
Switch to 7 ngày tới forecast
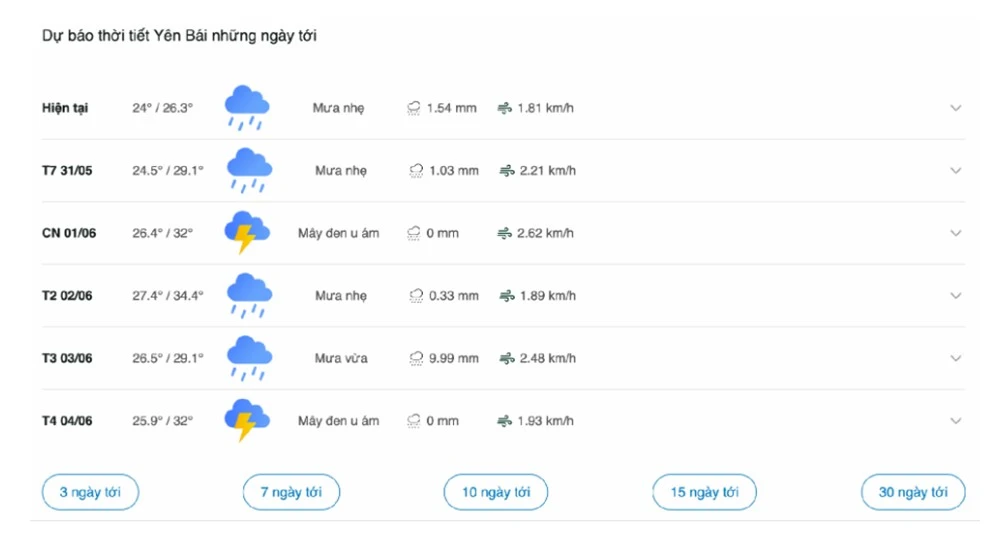(x=291, y=492)
